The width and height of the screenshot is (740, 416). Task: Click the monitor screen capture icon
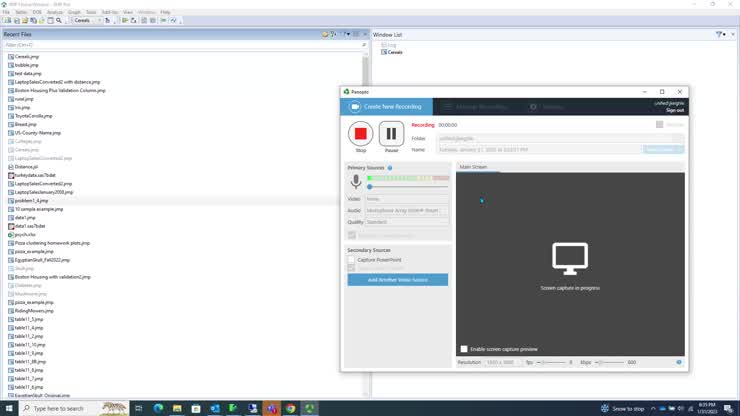[570, 258]
